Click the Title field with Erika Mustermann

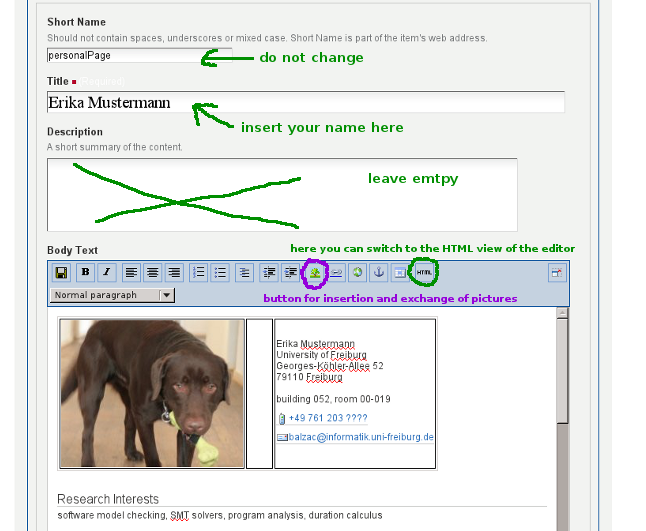pos(305,102)
